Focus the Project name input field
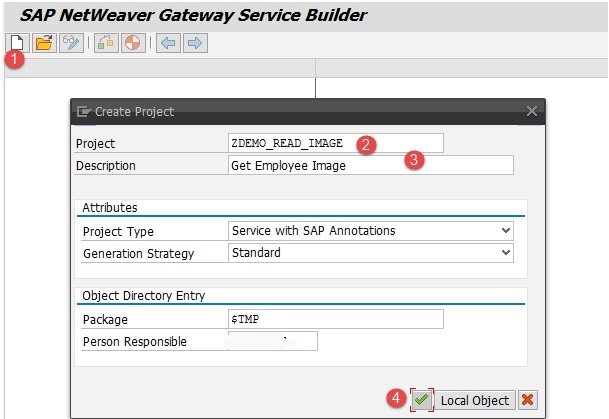The width and height of the screenshot is (609, 419). pos(336,143)
